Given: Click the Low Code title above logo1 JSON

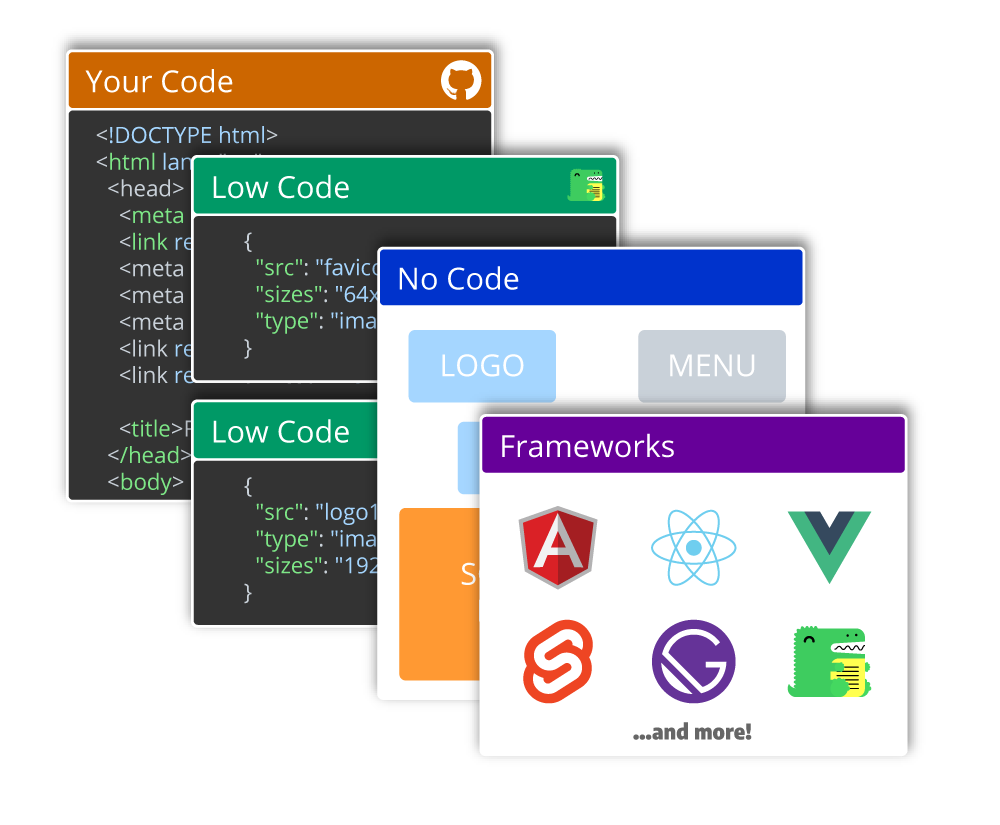Looking at the screenshot, I should (280, 432).
